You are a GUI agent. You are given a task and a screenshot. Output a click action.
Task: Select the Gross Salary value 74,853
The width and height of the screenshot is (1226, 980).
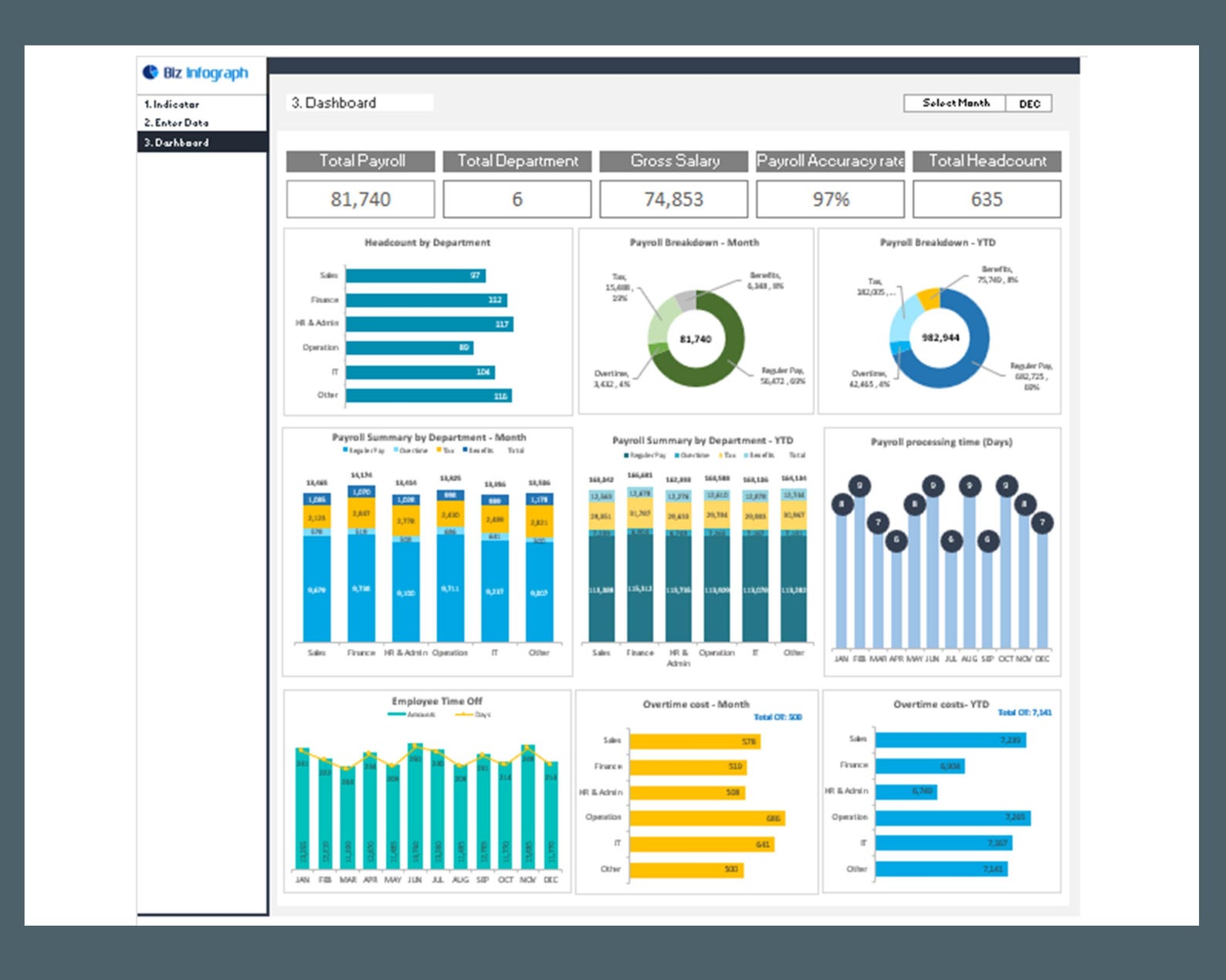point(674,199)
